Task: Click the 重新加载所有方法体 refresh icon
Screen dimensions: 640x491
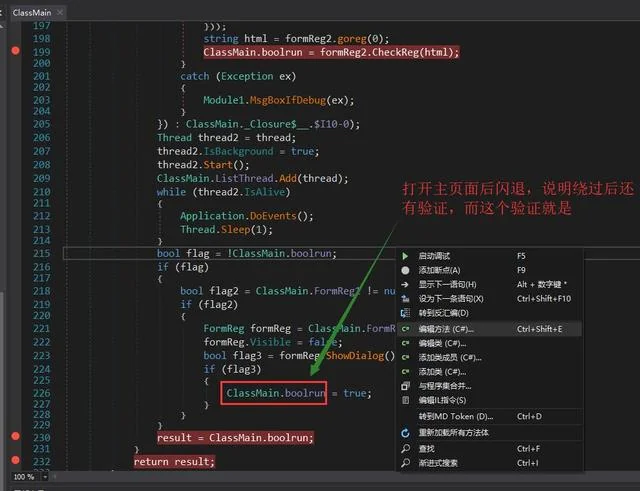Action: pos(405,433)
